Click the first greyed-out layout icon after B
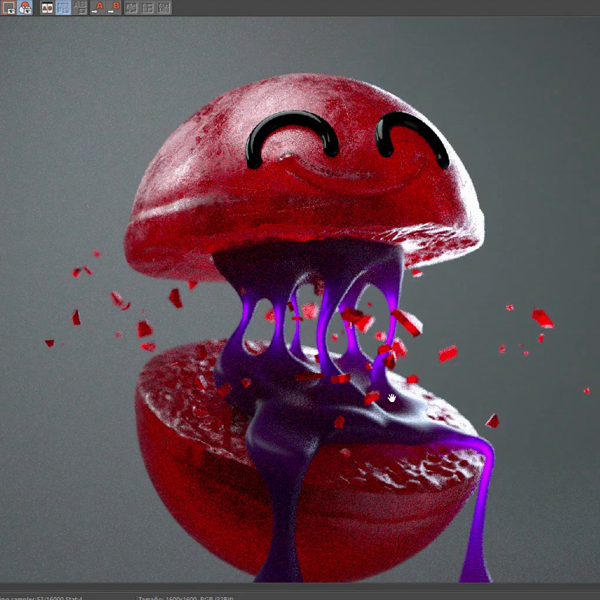 click(131, 7)
